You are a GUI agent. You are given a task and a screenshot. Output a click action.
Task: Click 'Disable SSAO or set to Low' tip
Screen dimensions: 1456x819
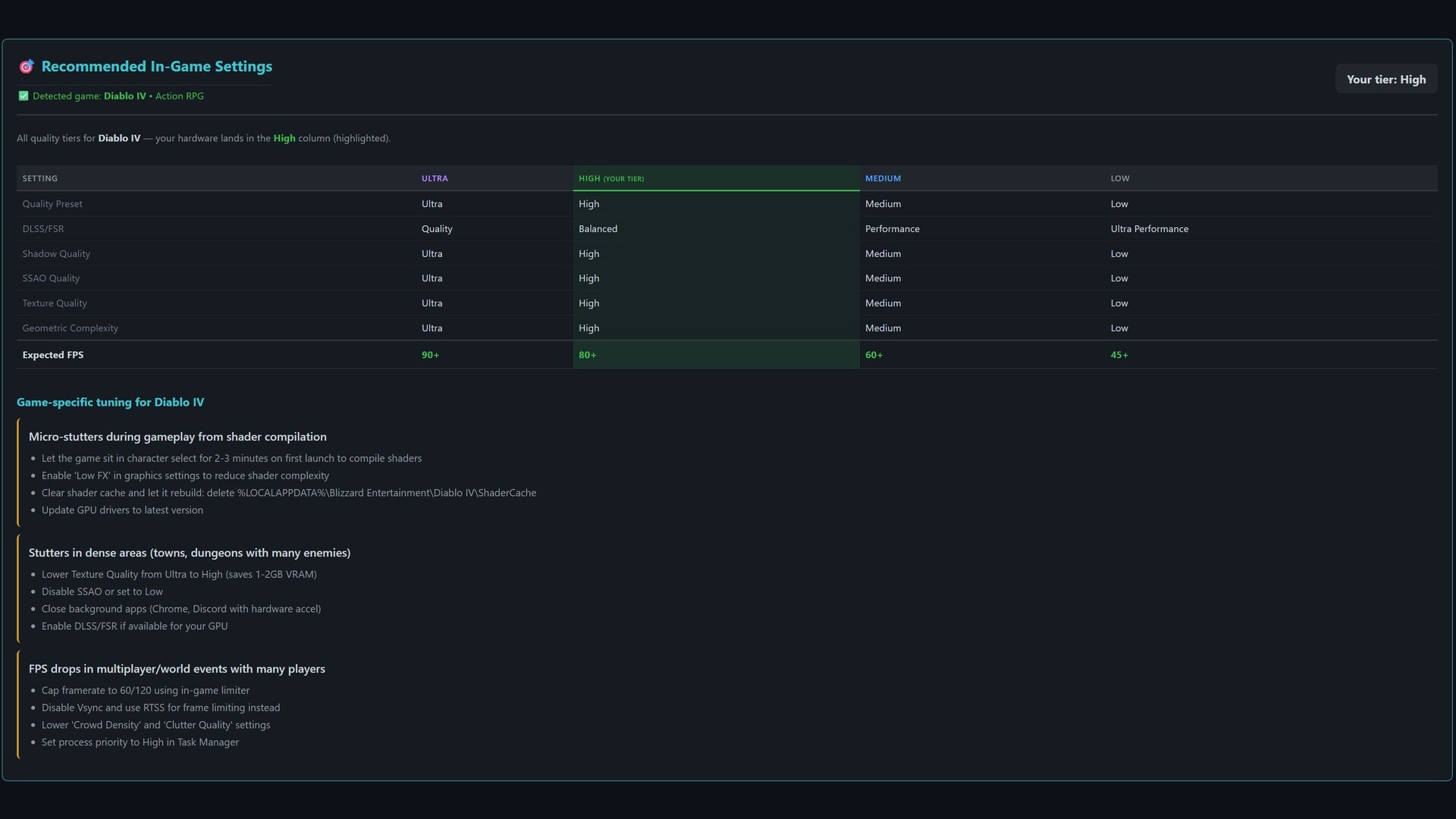[102, 591]
